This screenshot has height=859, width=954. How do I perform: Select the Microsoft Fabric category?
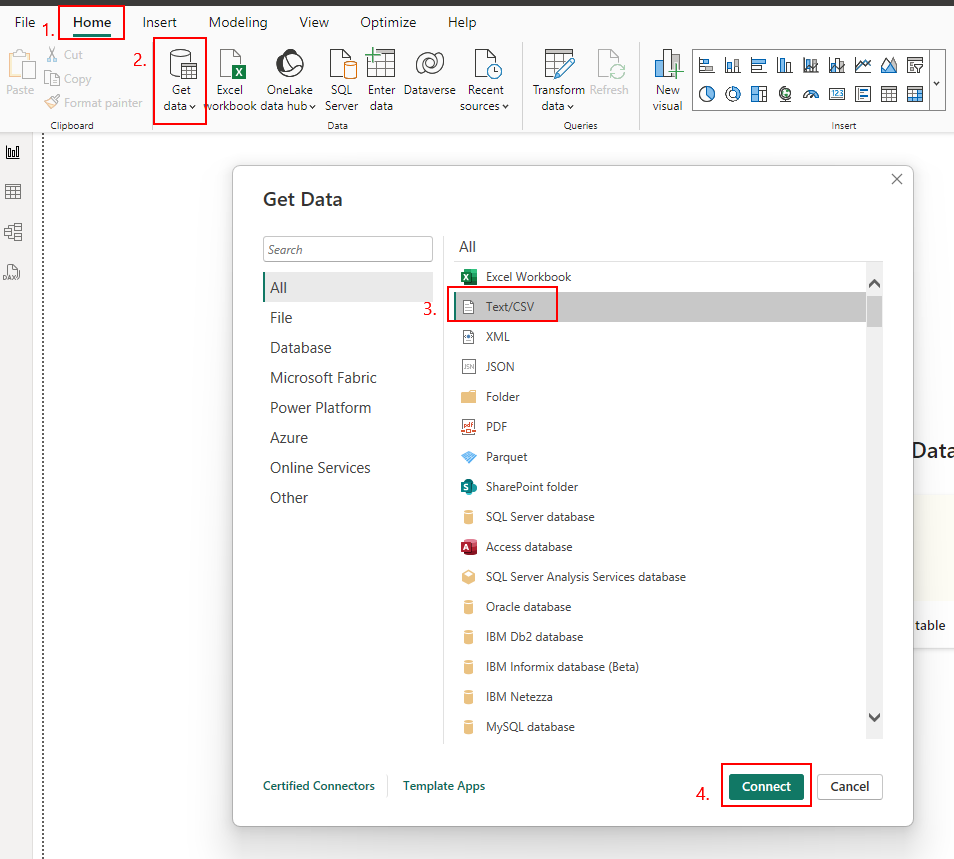point(348,378)
